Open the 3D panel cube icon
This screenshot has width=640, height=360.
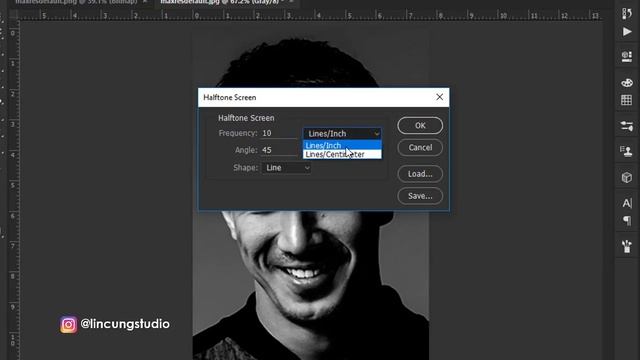627,178
